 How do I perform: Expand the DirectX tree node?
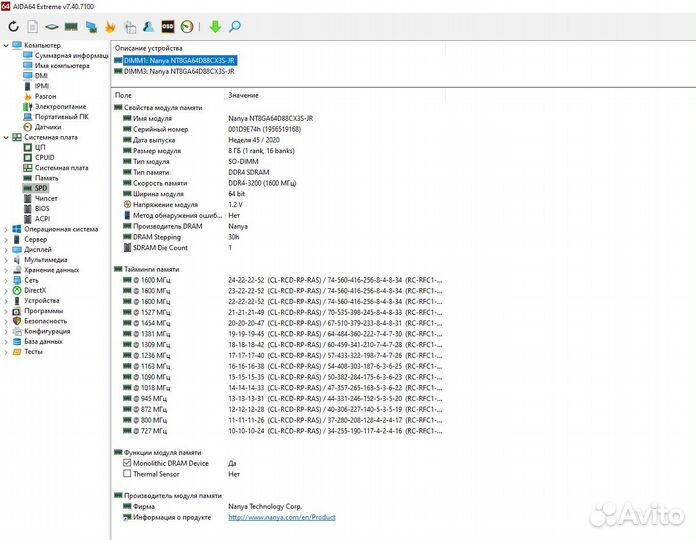tap(6, 290)
